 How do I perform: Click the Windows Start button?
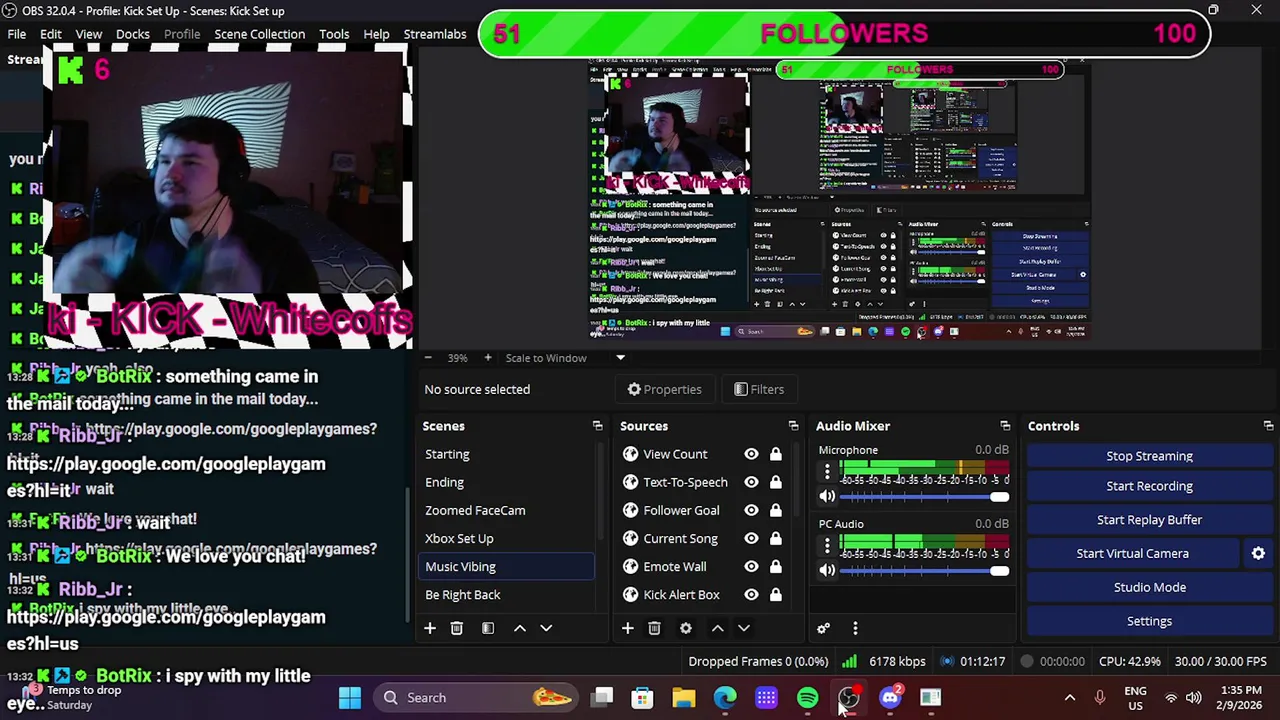click(350, 698)
